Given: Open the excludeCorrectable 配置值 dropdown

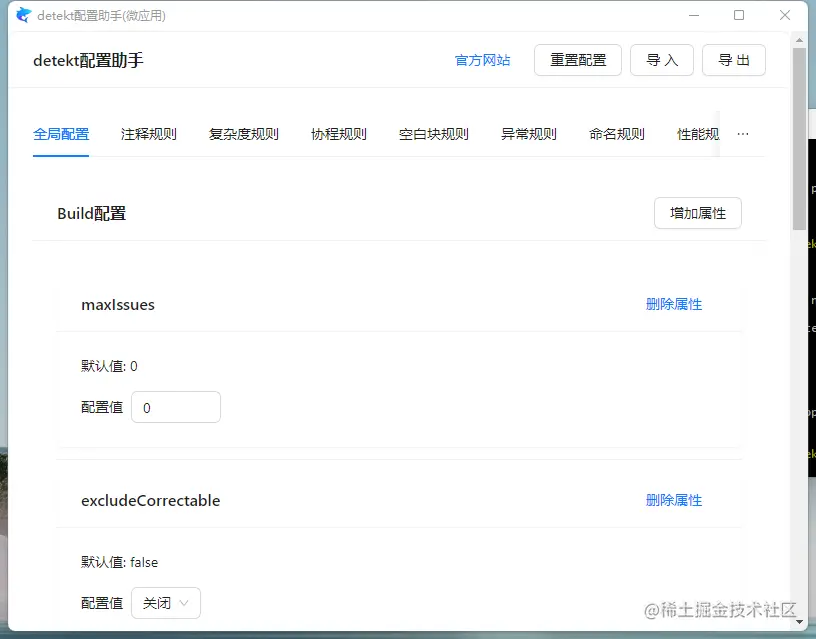Looking at the screenshot, I should click(165, 603).
